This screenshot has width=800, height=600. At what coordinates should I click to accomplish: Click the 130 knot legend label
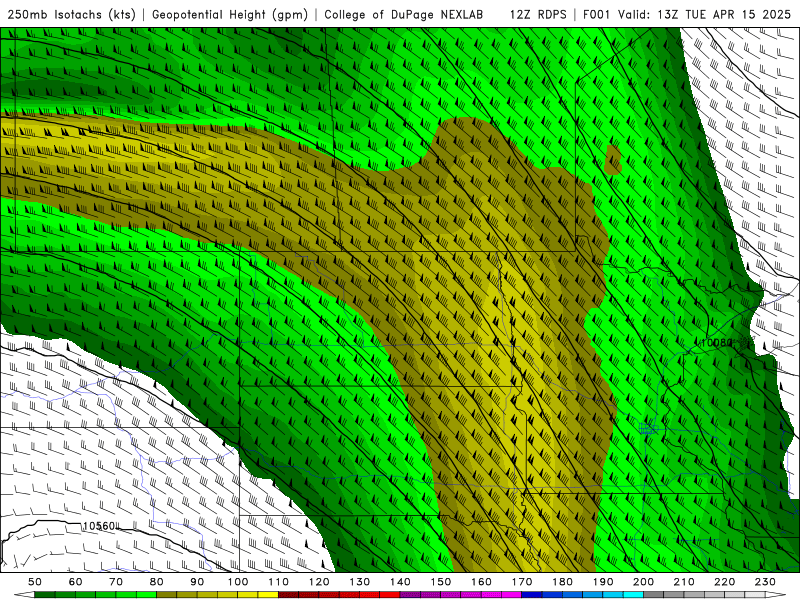click(x=359, y=582)
